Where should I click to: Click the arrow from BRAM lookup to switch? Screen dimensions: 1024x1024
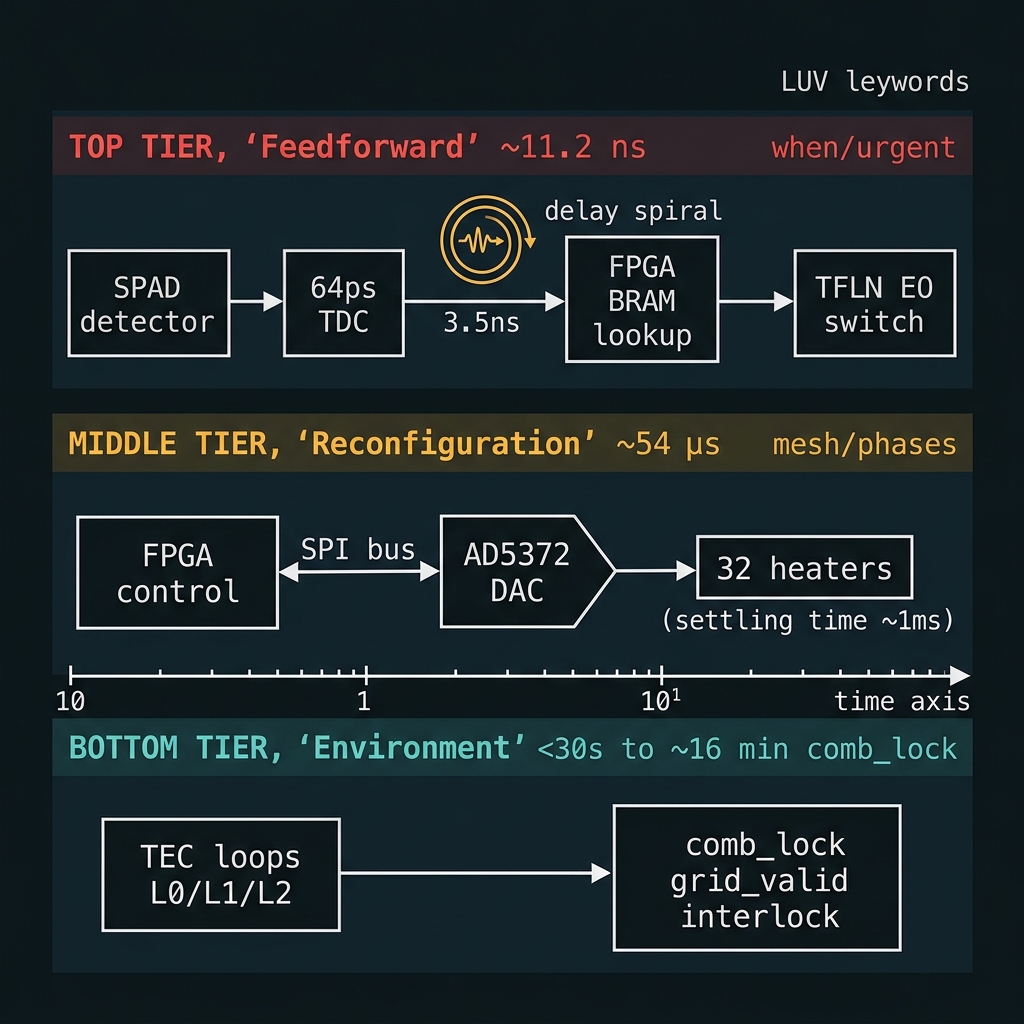point(756,301)
